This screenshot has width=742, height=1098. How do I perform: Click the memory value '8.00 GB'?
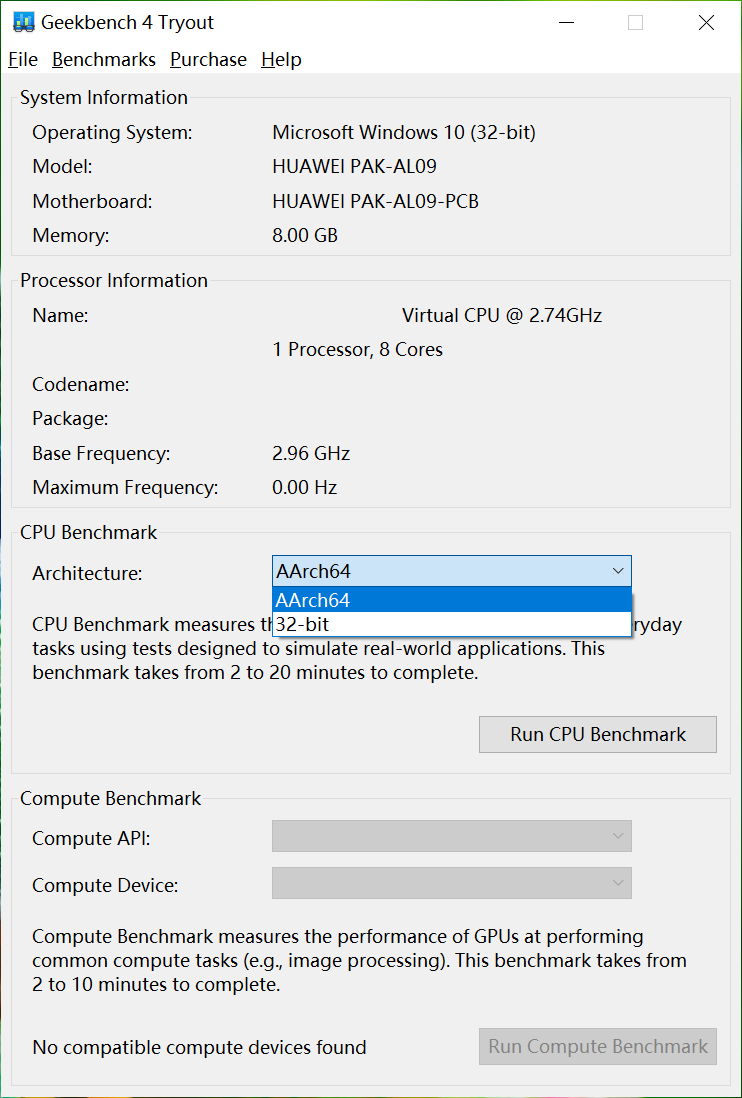point(305,236)
